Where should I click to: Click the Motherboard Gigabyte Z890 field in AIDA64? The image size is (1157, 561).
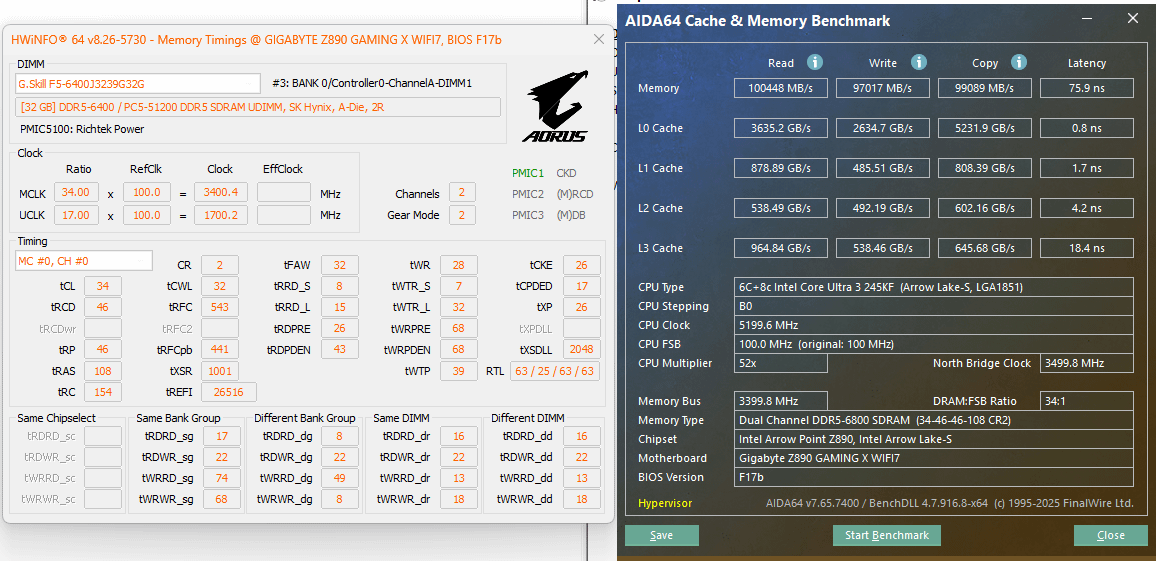(x=934, y=458)
